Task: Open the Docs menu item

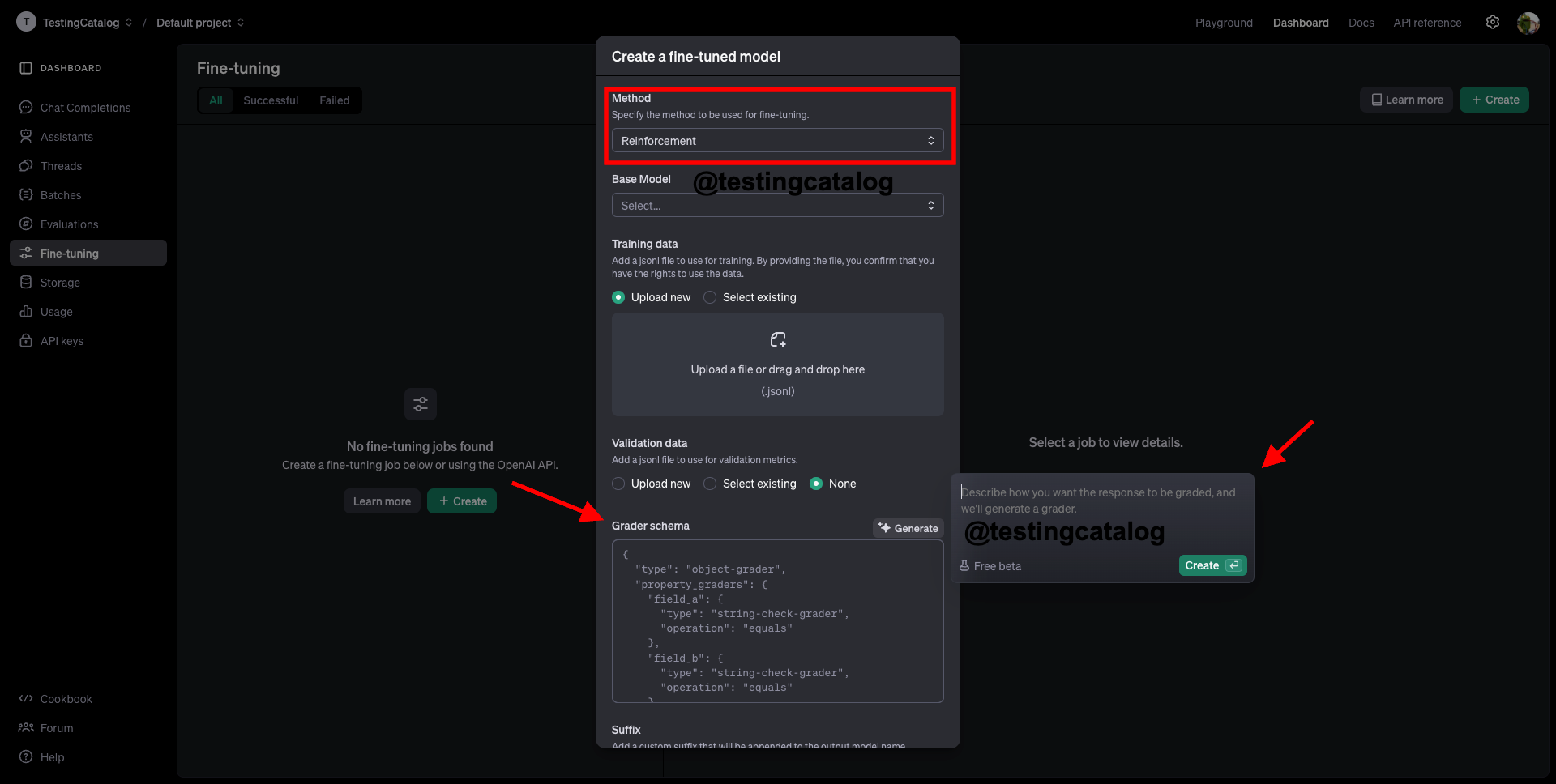Action: (x=1361, y=22)
